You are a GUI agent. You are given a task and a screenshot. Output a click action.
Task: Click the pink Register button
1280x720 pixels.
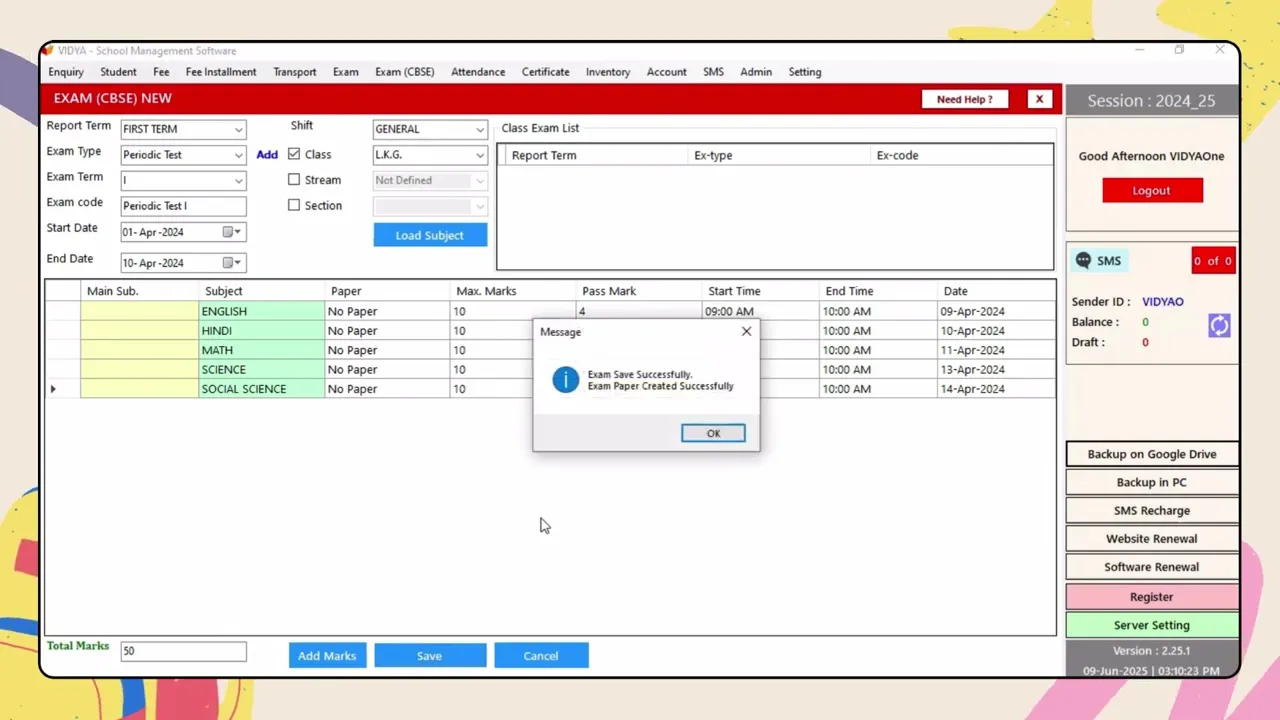click(x=1152, y=597)
